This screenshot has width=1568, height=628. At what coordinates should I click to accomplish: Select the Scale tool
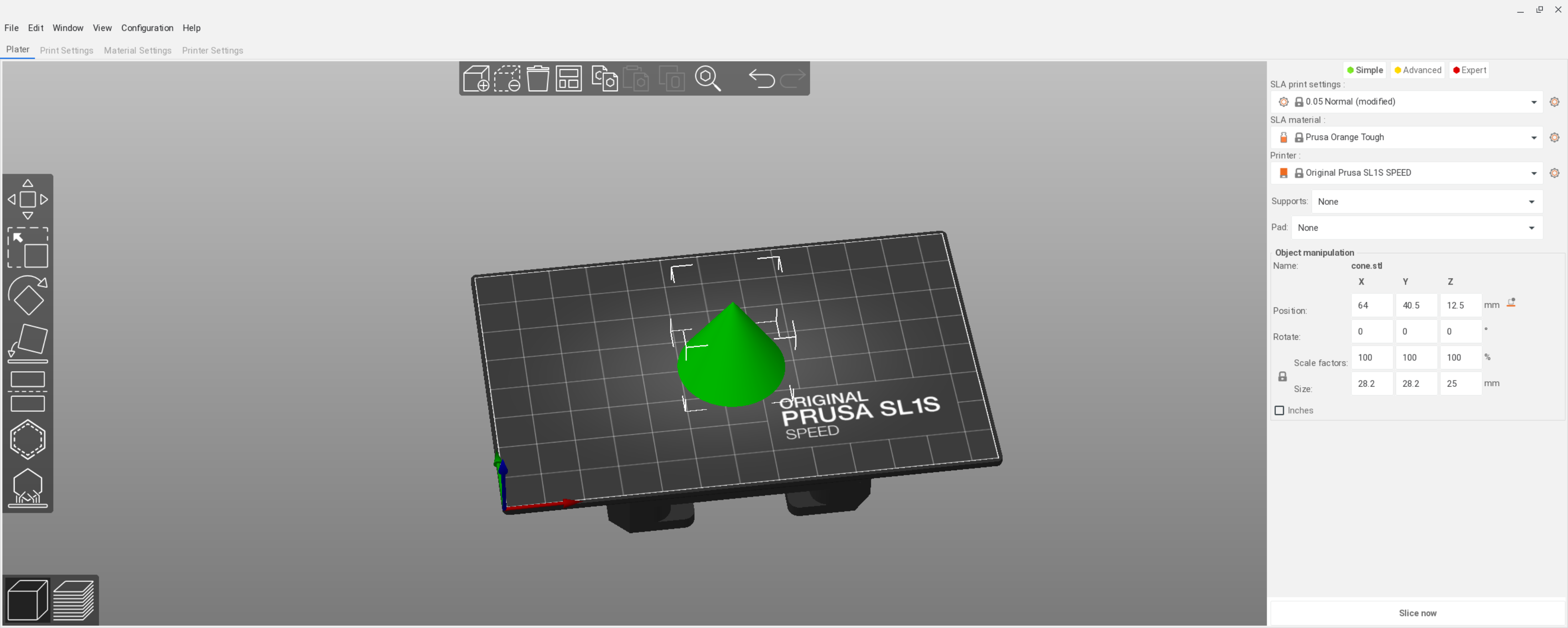tap(28, 247)
